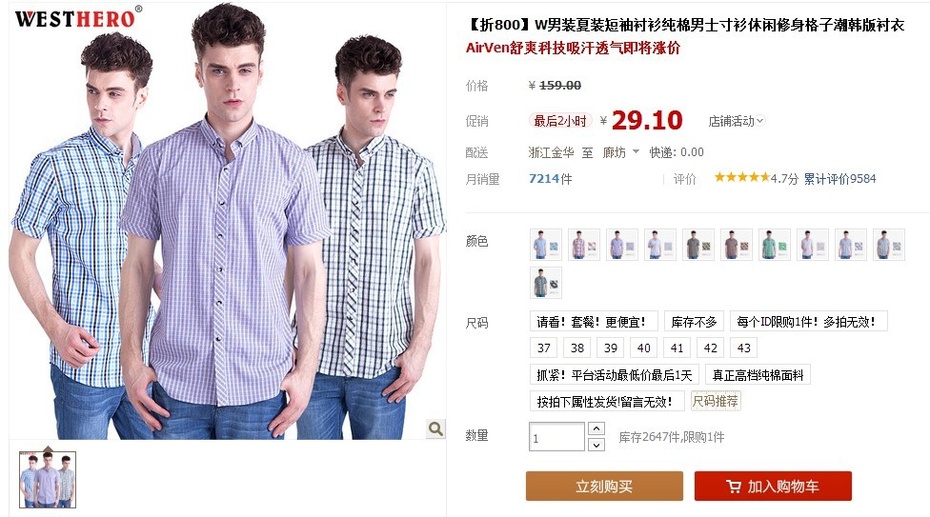This screenshot has height=517, width=930.
Task: Open the 廊坊 delivery destination dropdown
Action: (621, 152)
